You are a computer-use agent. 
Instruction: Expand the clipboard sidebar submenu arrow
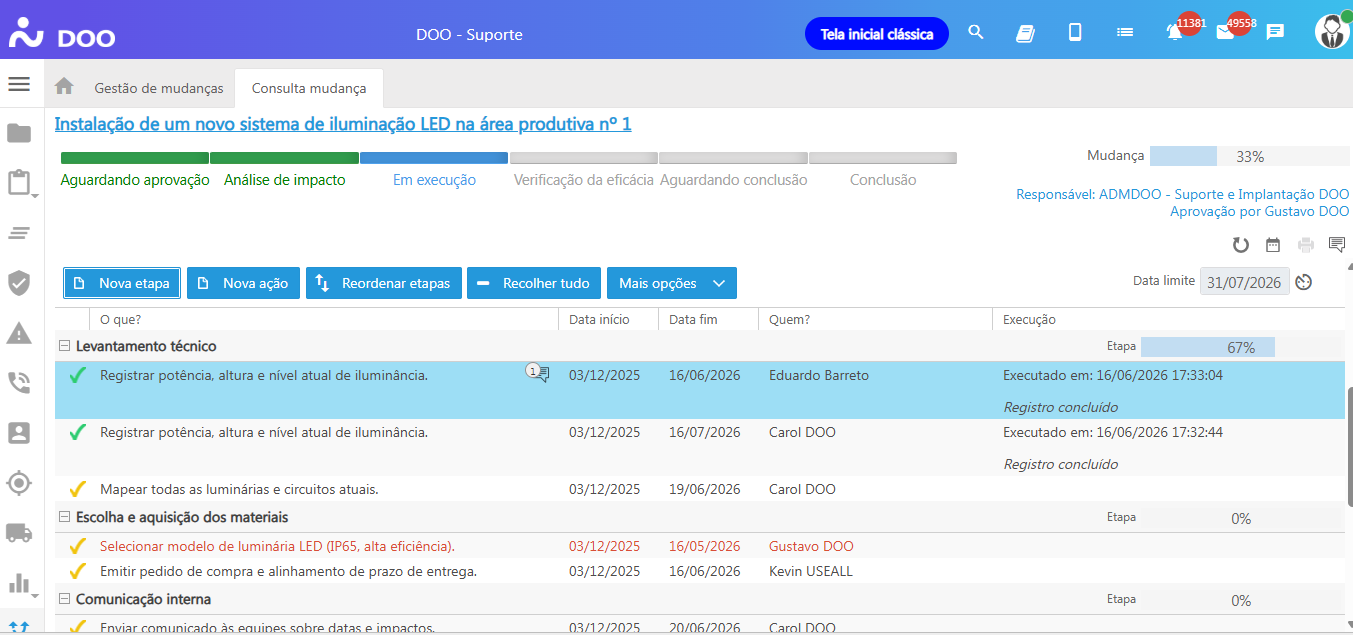pos(36,196)
